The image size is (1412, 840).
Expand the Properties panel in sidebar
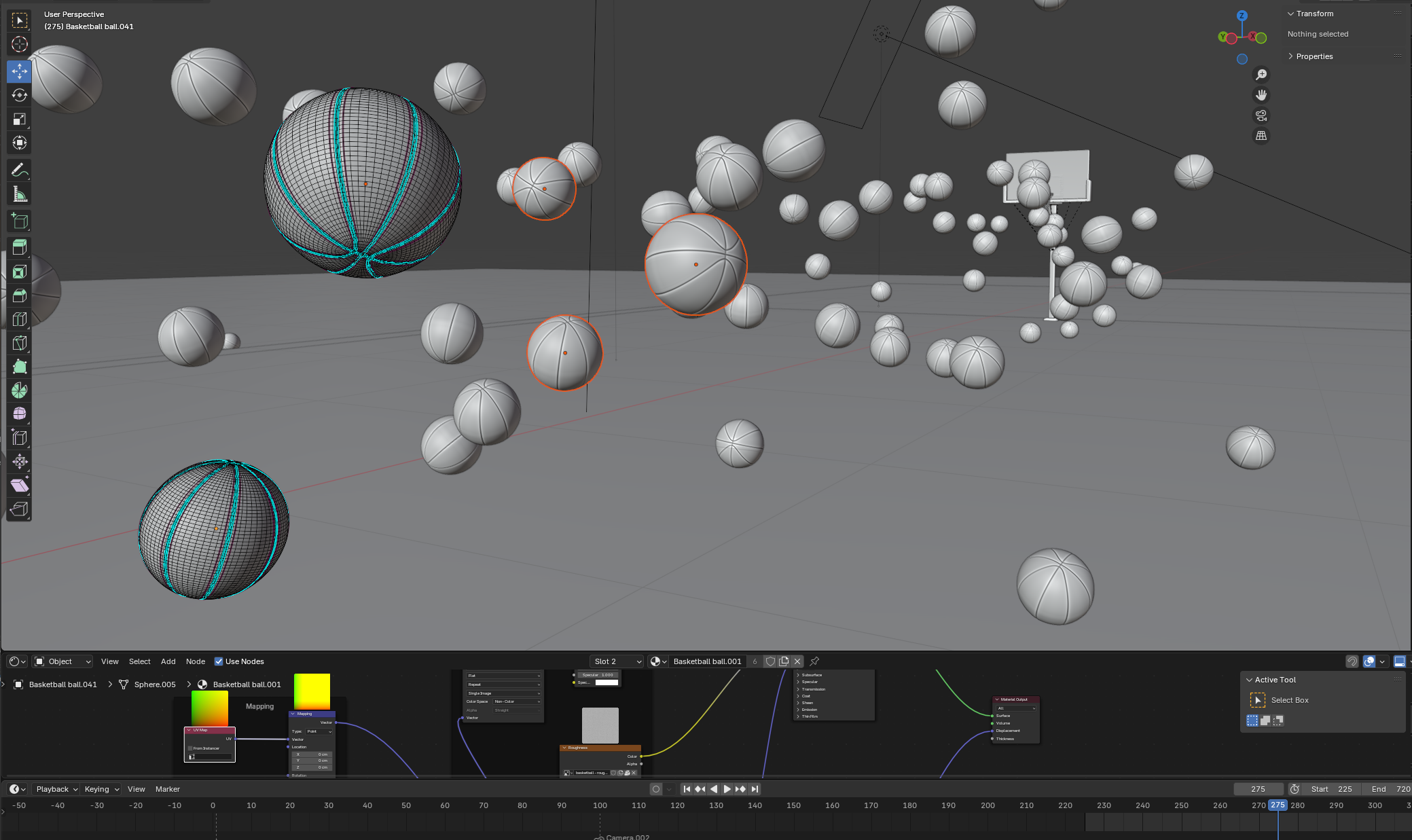coord(1314,56)
